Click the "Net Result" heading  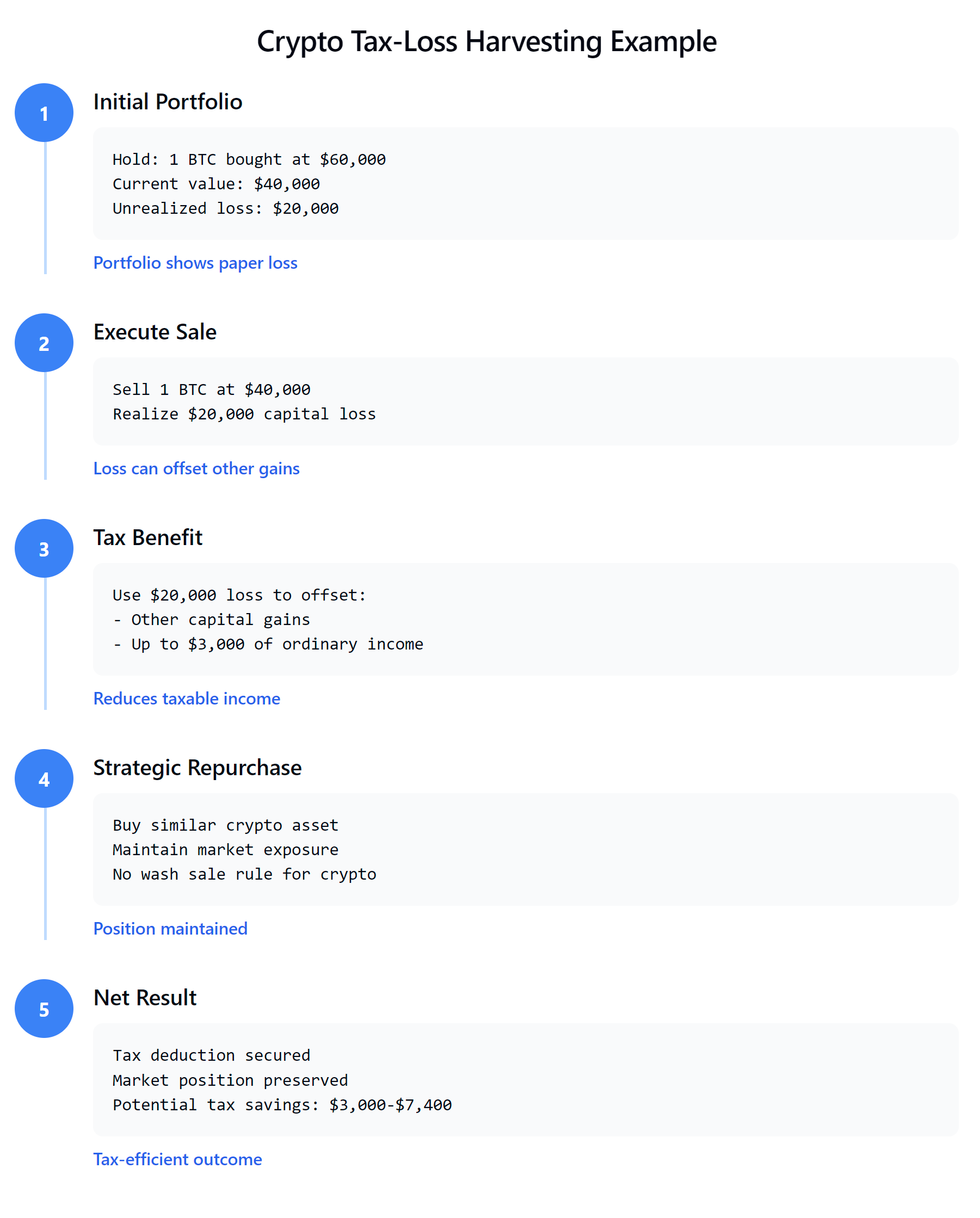tap(145, 998)
